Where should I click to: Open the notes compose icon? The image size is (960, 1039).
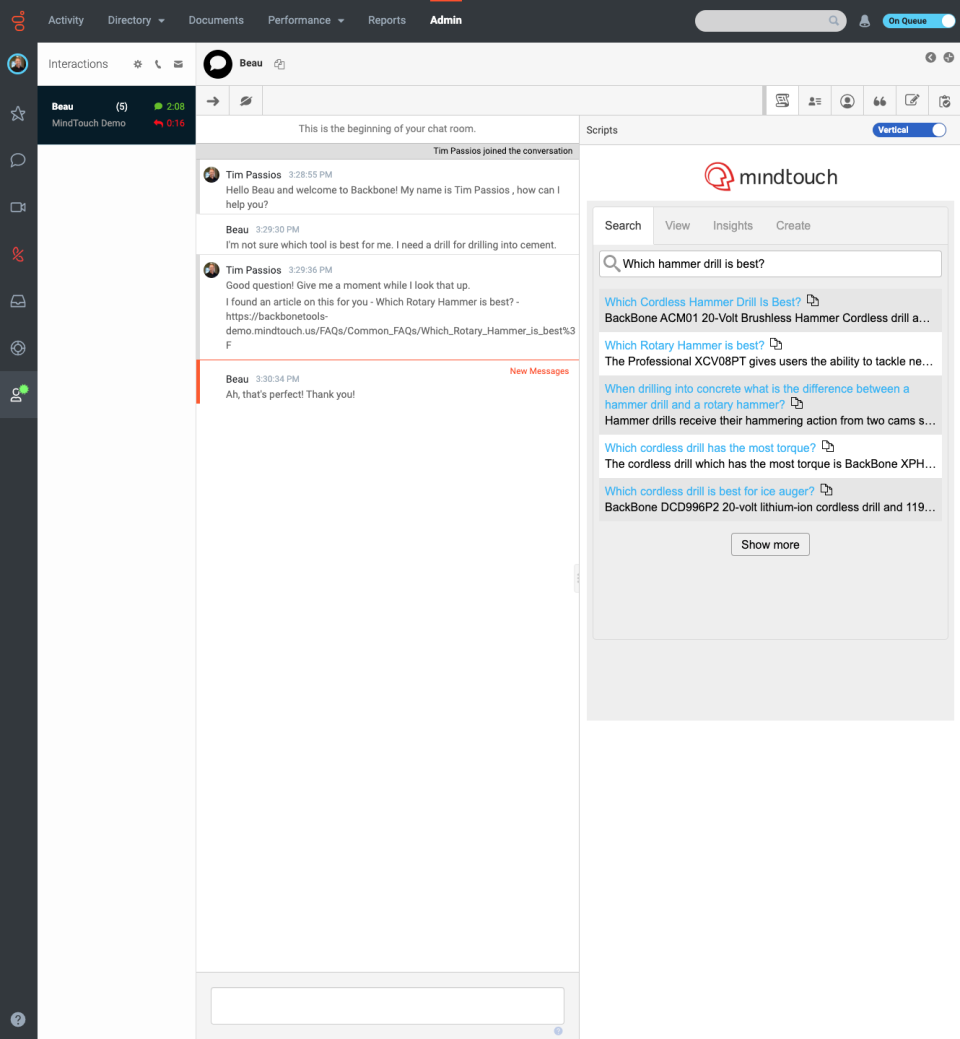click(912, 100)
